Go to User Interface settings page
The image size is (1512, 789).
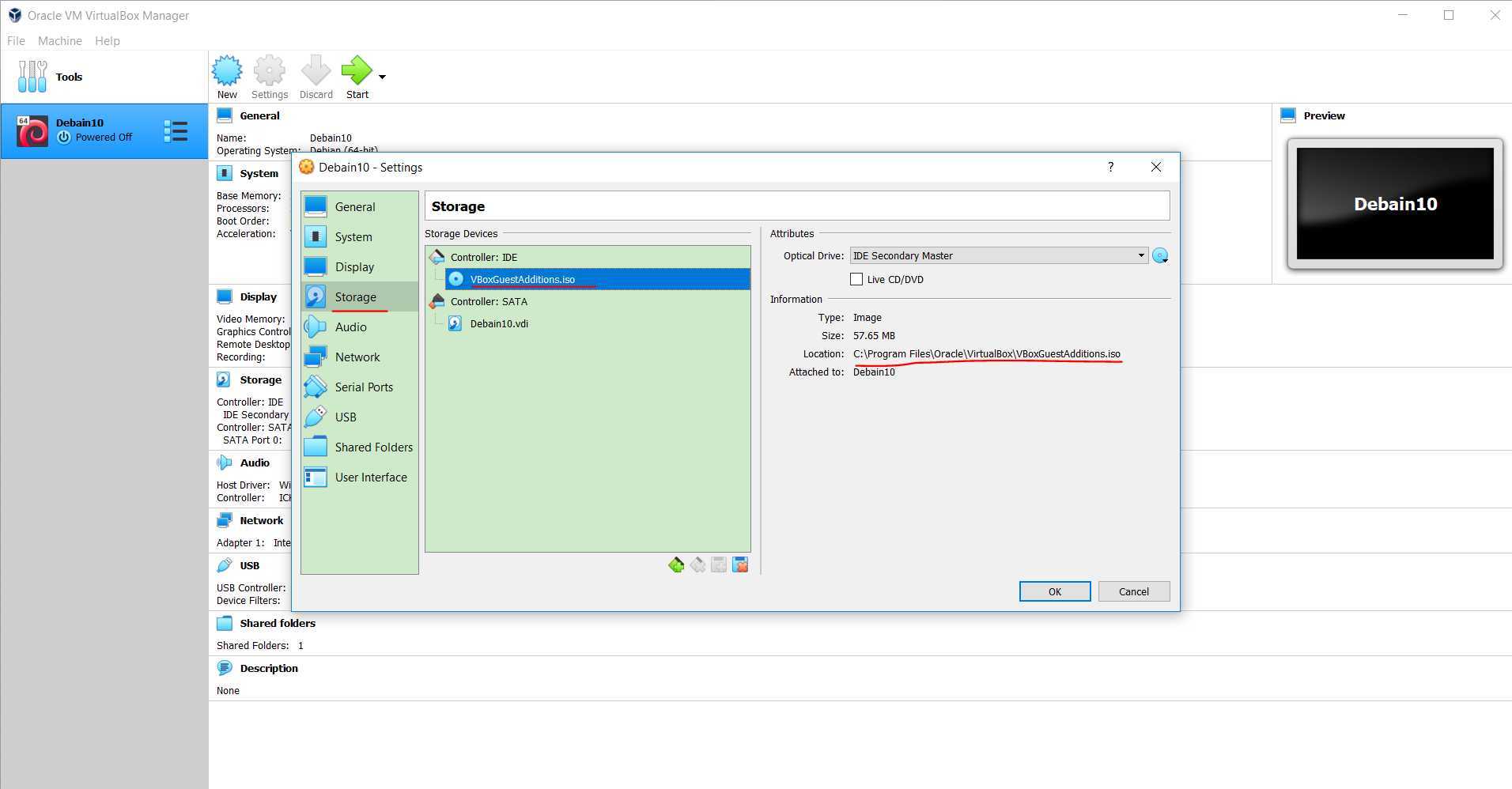360,477
